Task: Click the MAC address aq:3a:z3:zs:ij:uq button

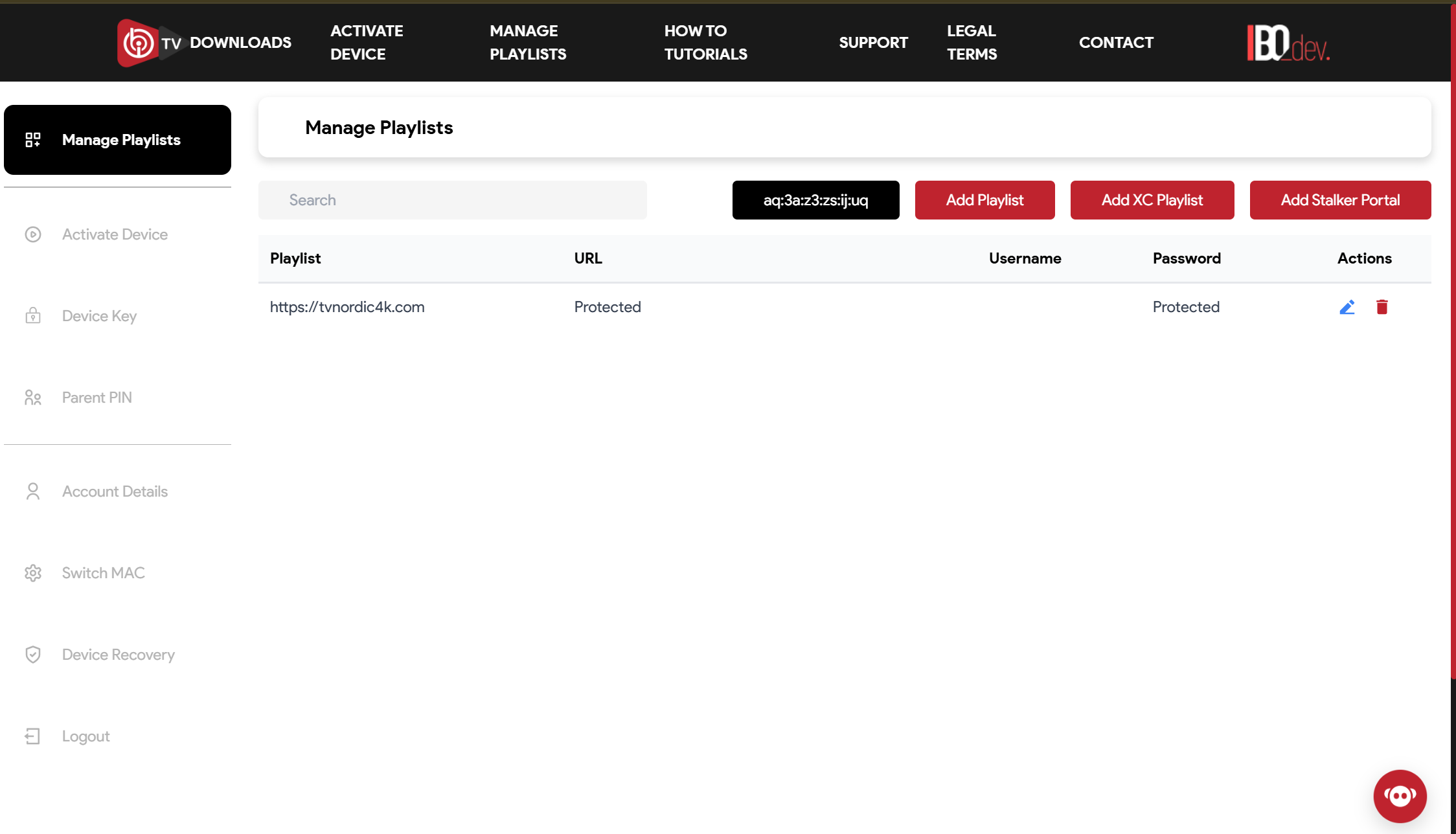Action: coord(815,200)
